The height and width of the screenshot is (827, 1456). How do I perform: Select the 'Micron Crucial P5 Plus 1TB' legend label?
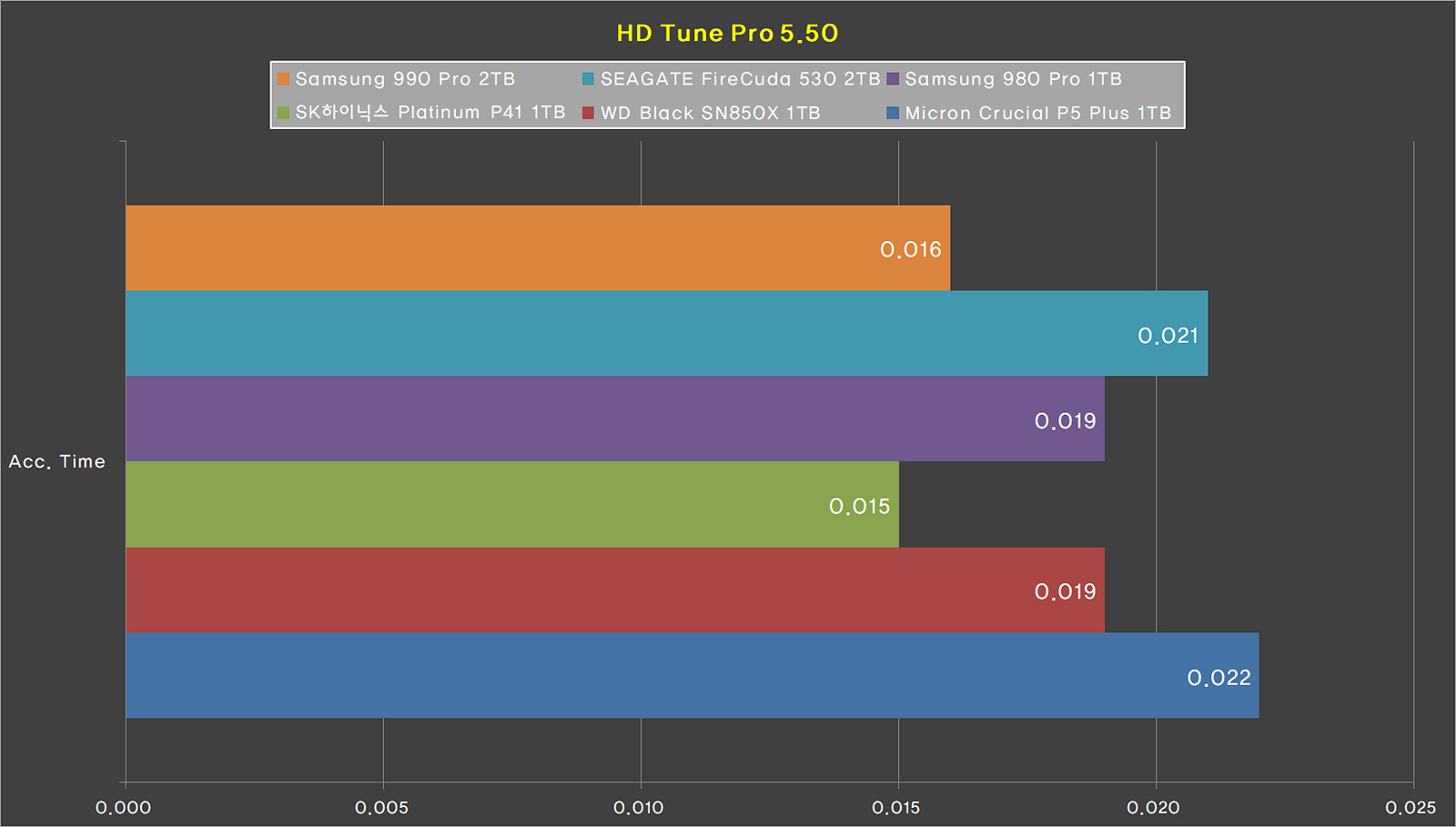[1037, 113]
